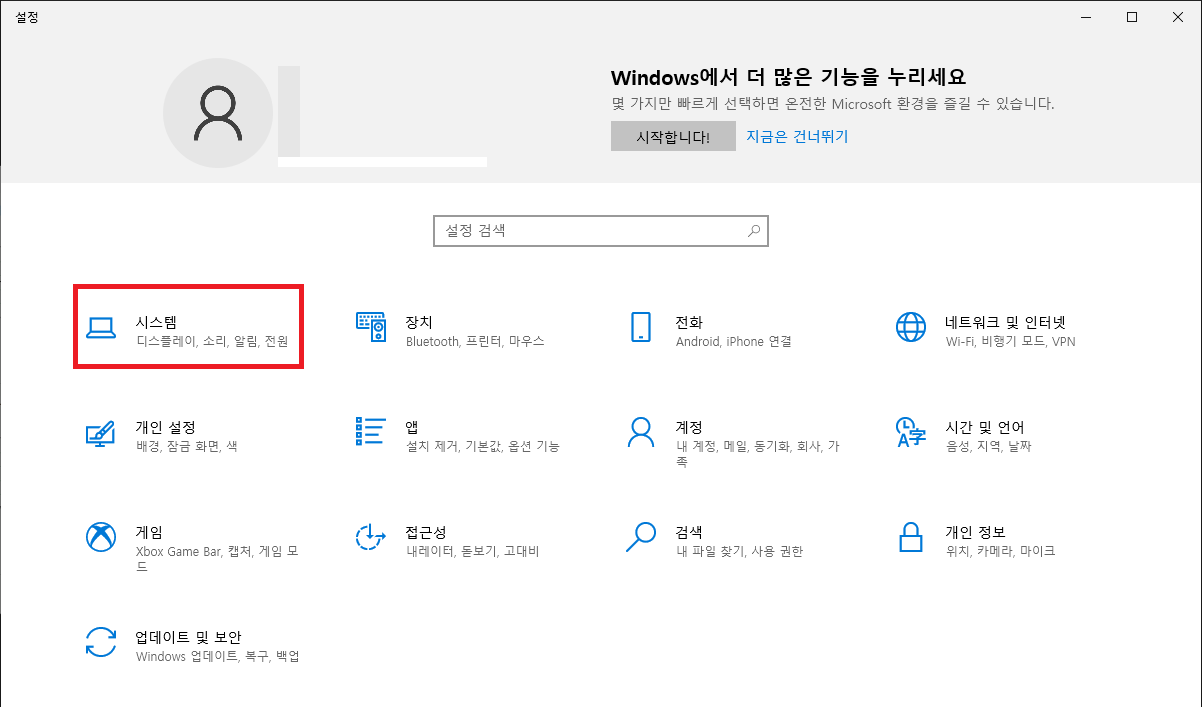The image size is (1202, 707).
Task: Select the 시간 및 언어 title text
Action: 985,427
